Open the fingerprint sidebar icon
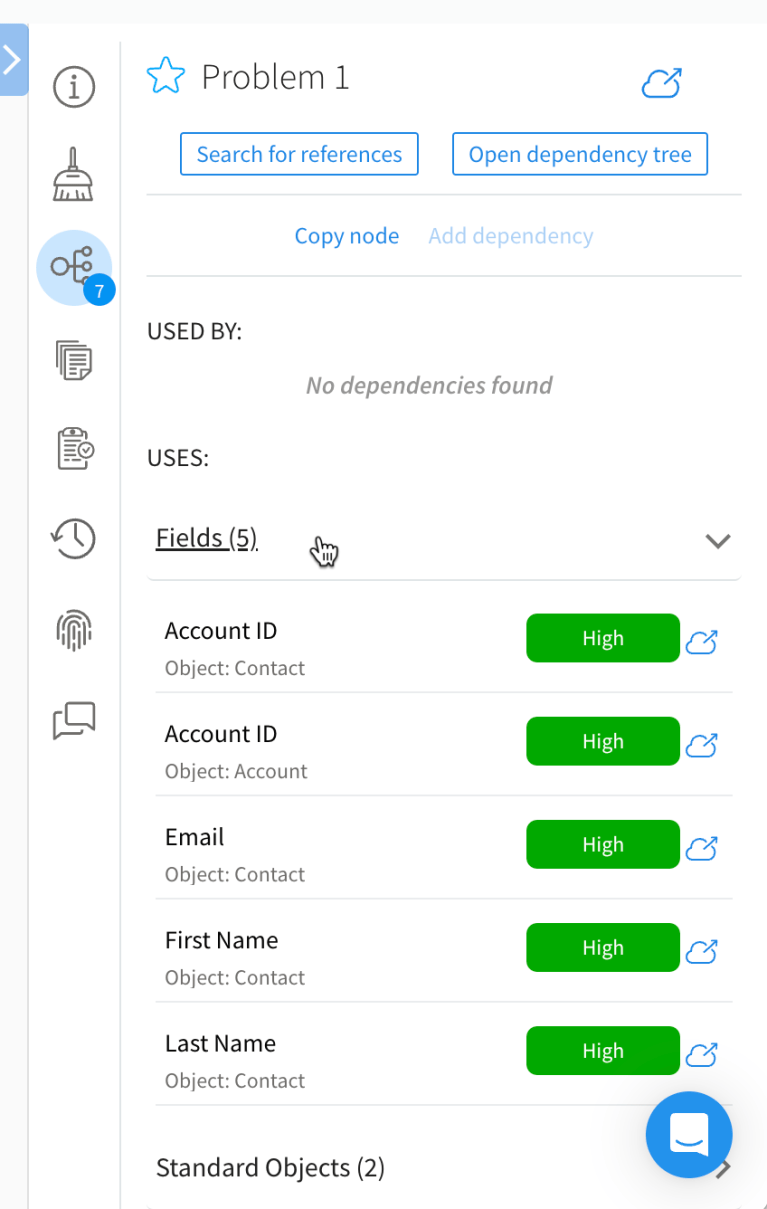Screen dimensions: 767x1209 tap(74, 629)
